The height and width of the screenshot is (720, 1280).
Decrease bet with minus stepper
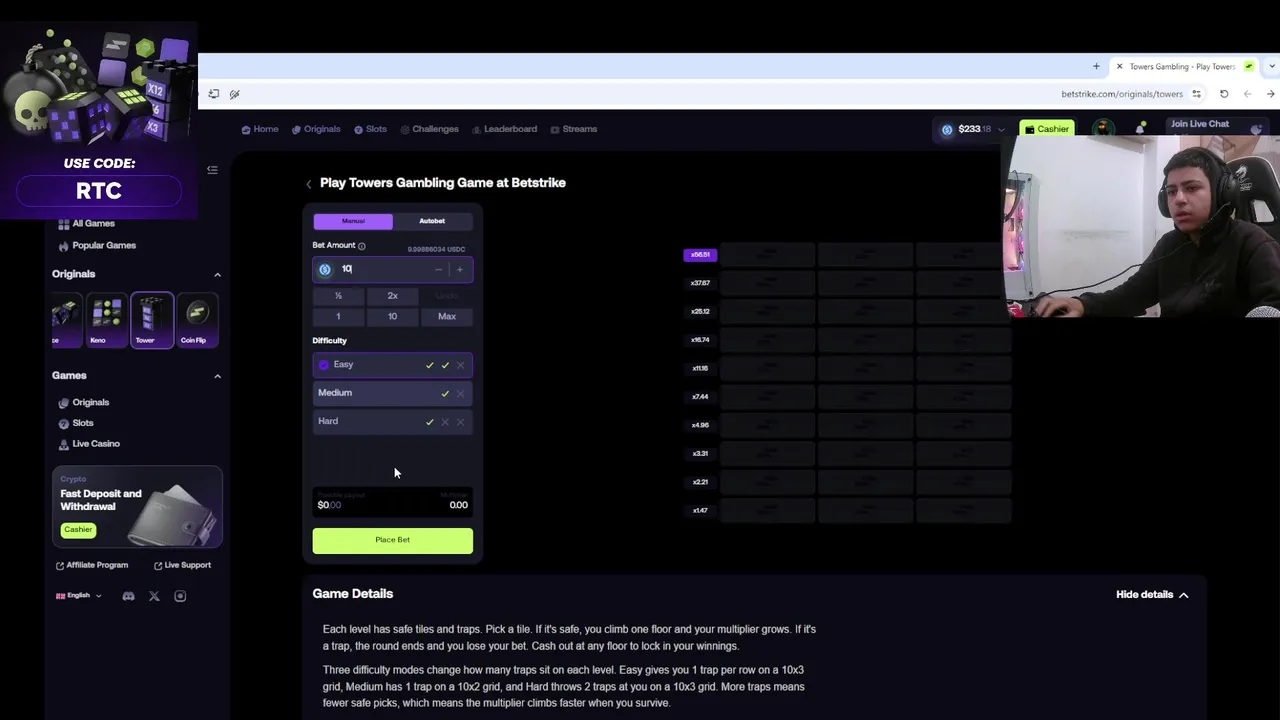tap(438, 269)
